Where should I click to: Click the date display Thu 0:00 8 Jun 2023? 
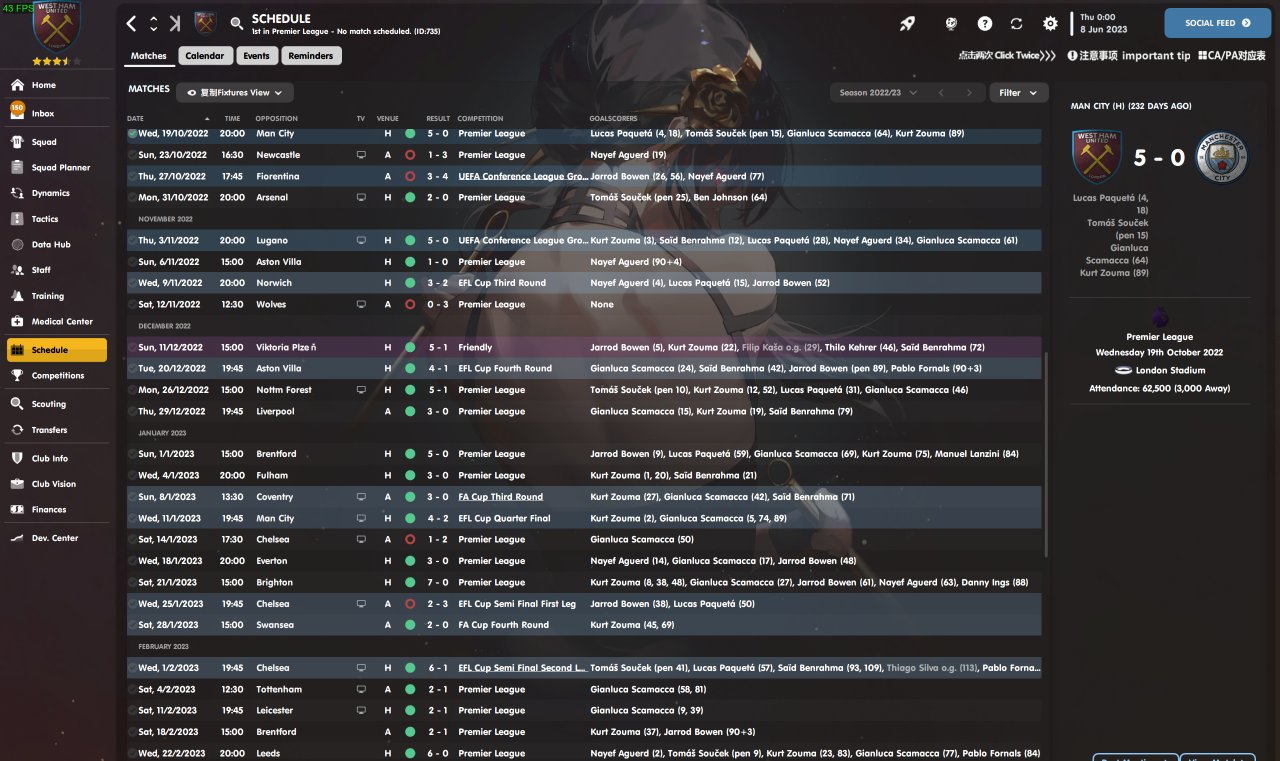(x=1103, y=23)
